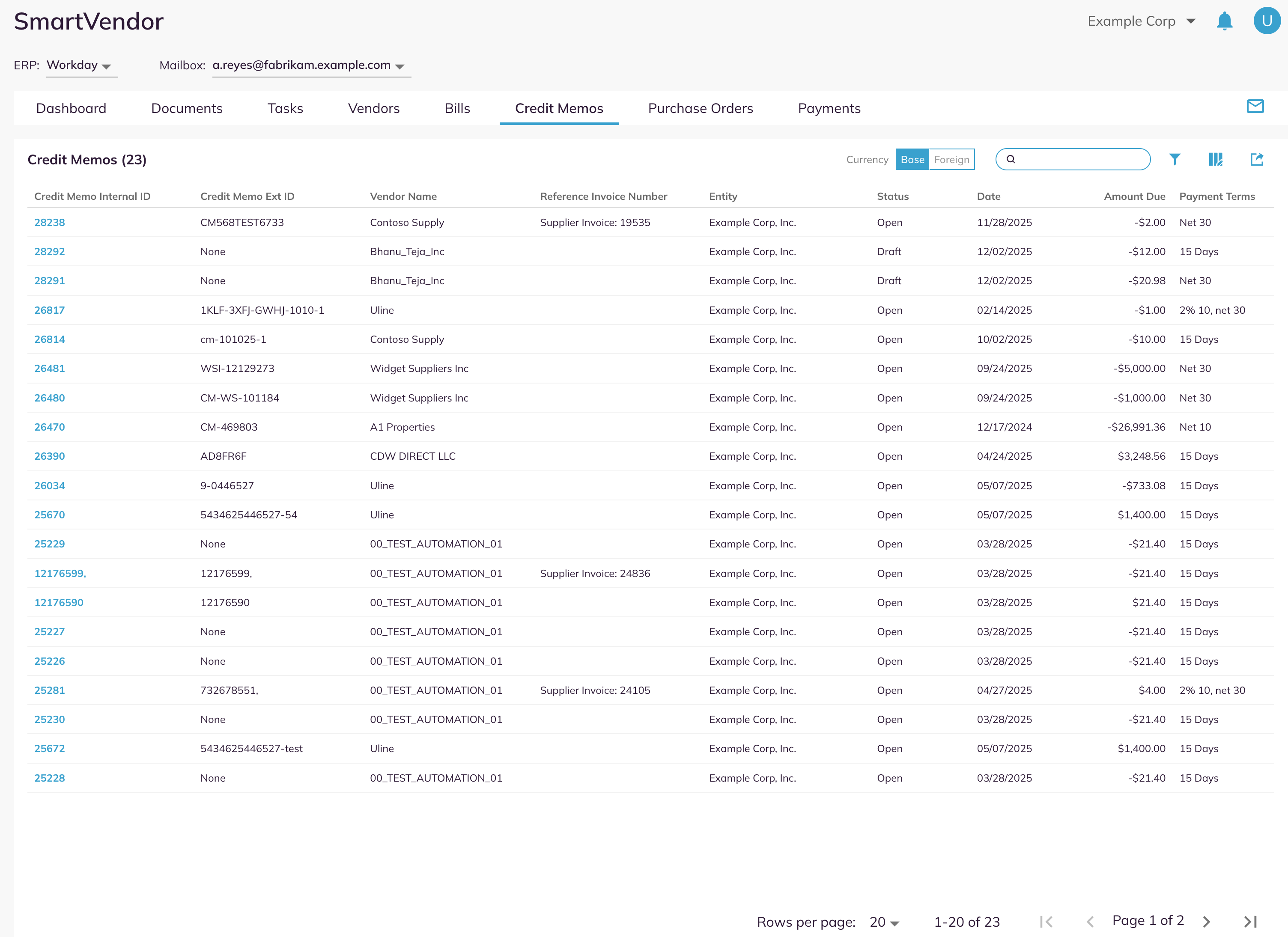
Task: Go to the next page arrow
Action: point(1206,922)
